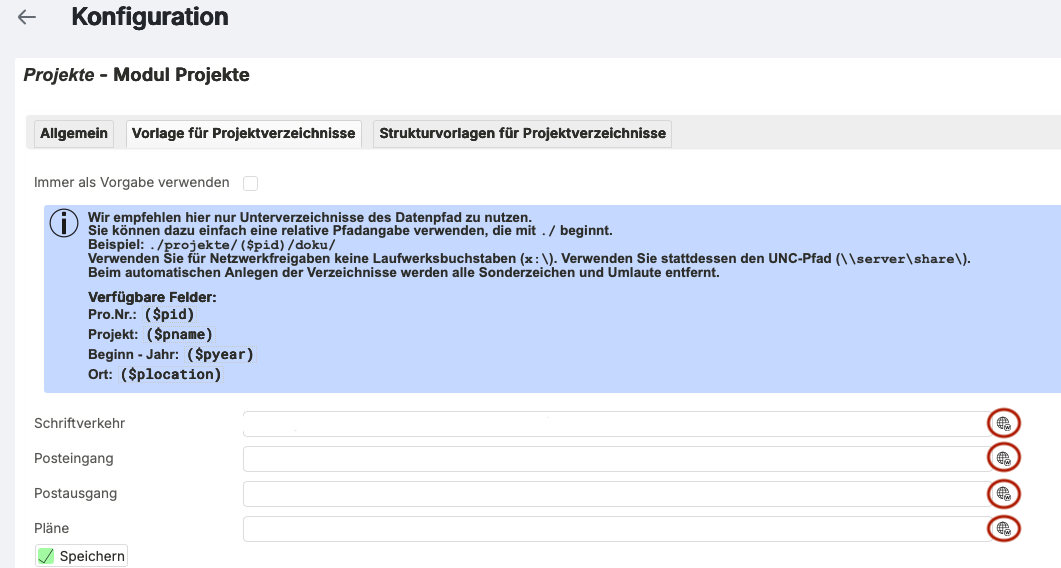Image resolution: width=1061 pixels, height=568 pixels.
Task: Click the ($pname) Projekt placeholder
Action: pyautogui.click(x=180, y=334)
